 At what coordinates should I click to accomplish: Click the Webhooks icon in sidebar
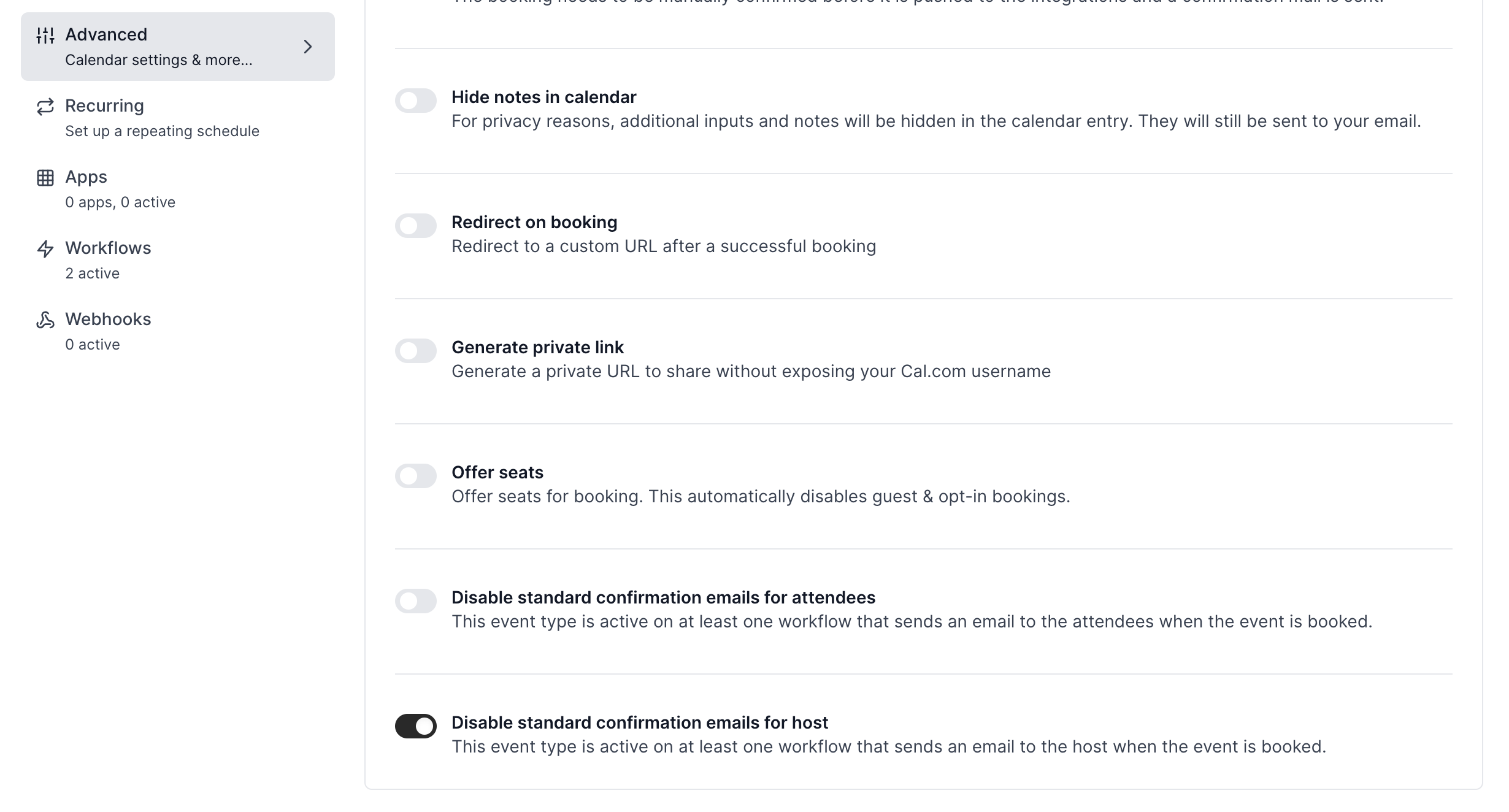[45, 320]
